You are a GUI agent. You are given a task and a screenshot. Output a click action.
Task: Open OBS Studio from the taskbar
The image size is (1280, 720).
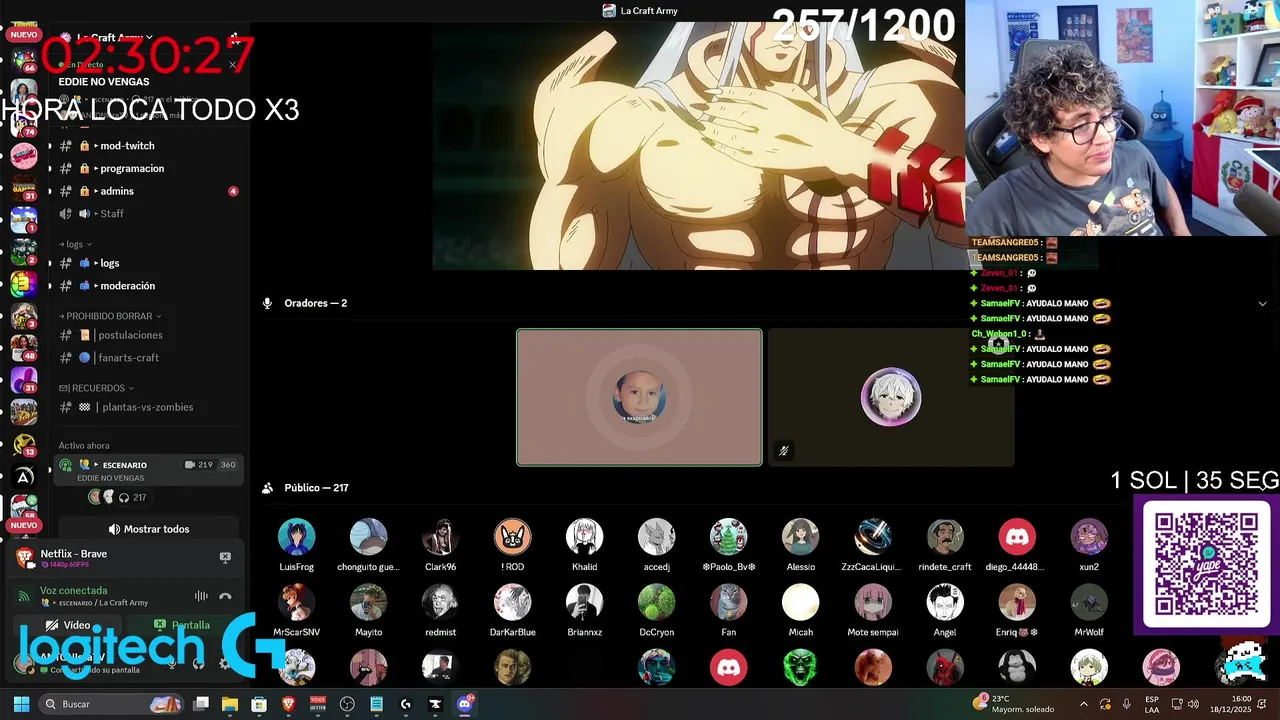click(347, 704)
